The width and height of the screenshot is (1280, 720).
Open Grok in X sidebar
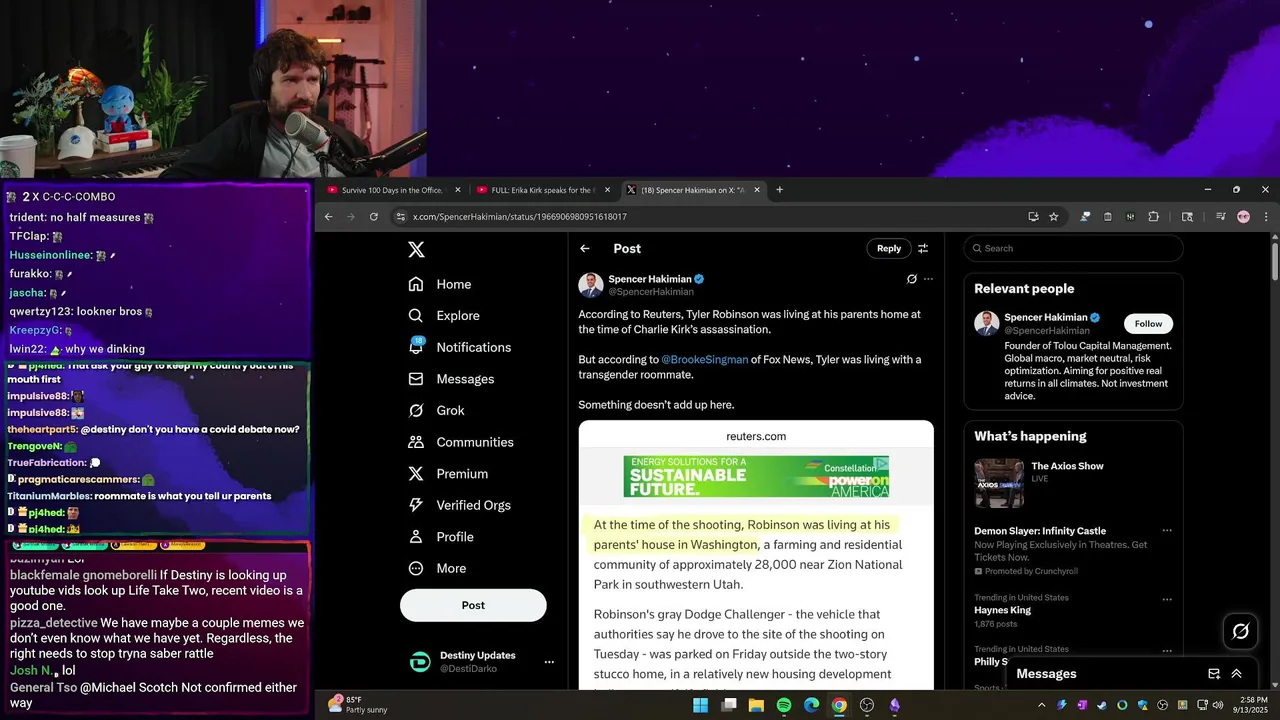pos(437,411)
